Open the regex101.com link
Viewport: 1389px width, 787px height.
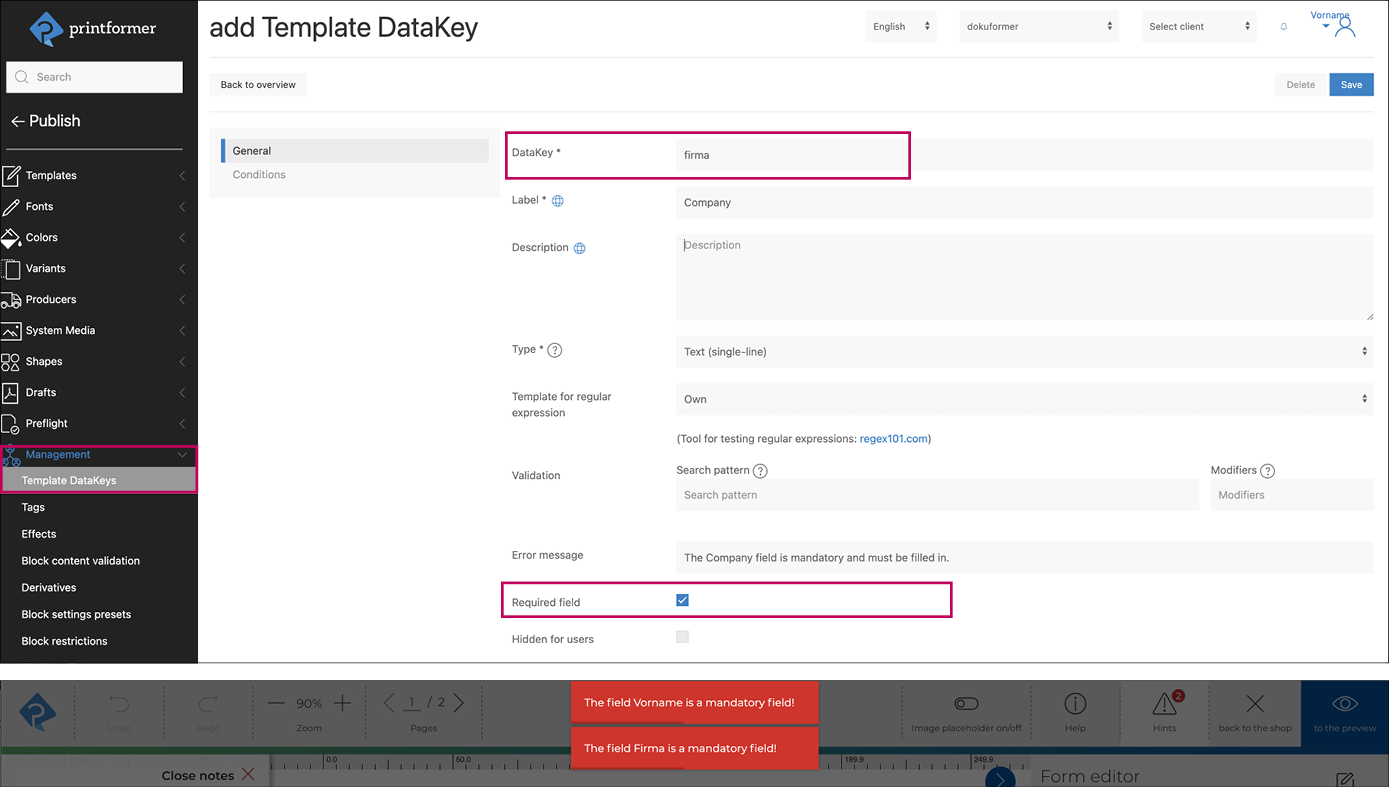(893, 439)
